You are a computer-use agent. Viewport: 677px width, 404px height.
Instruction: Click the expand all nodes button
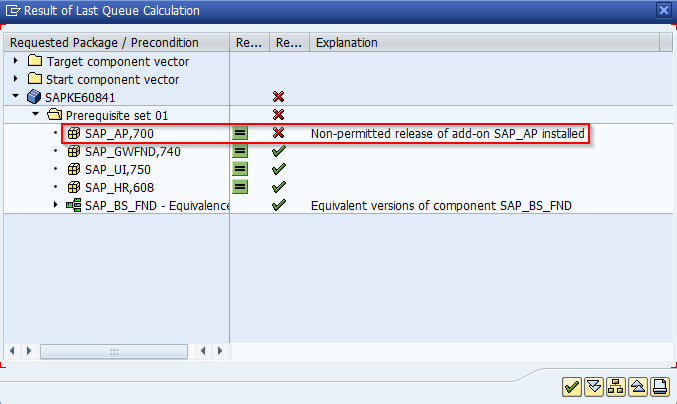click(x=594, y=387)
